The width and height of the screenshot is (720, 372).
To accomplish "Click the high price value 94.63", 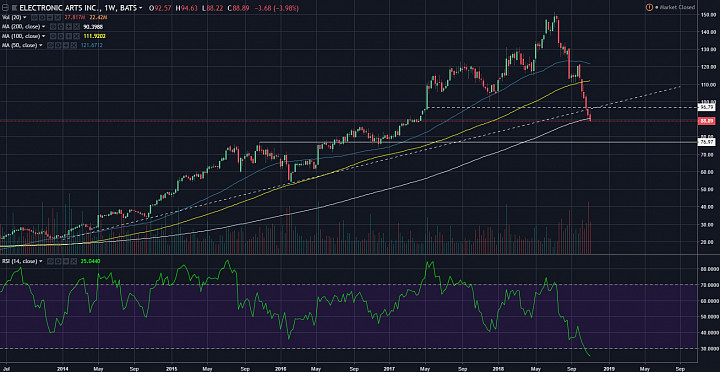I will (189, 8).
